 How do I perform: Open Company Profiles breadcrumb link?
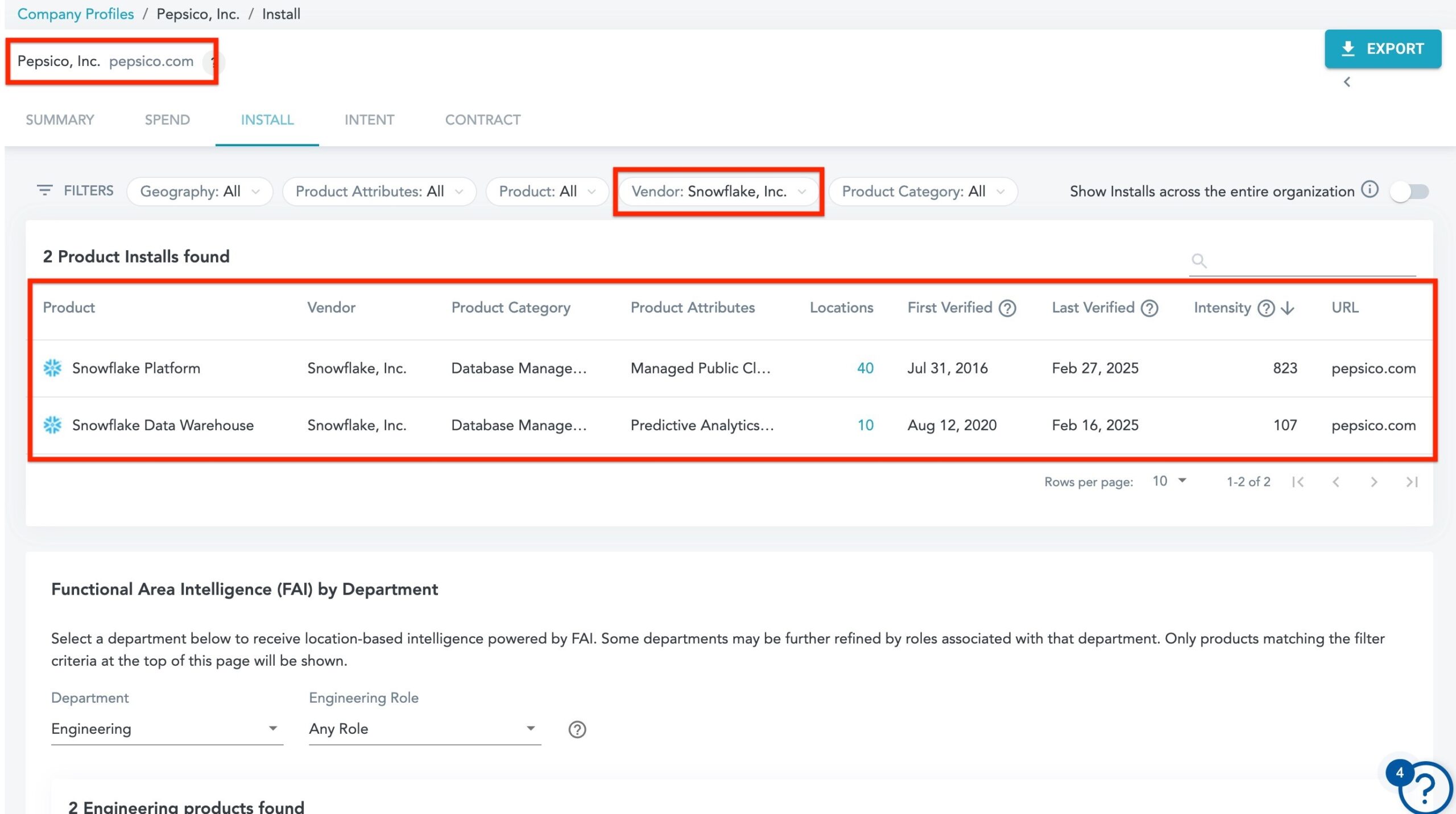(76, 14)
